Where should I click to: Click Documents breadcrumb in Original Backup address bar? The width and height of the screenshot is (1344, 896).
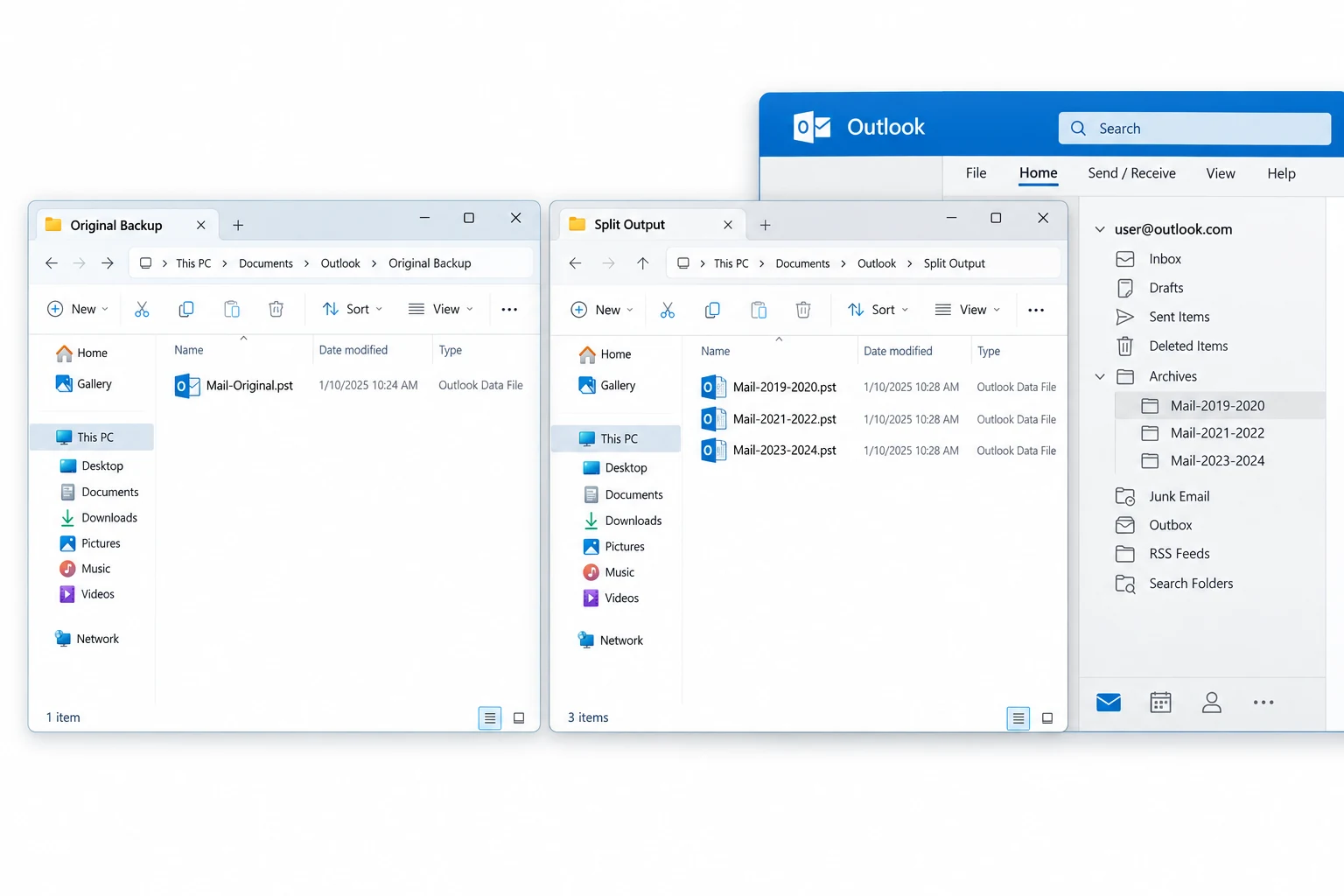point(266,263)
